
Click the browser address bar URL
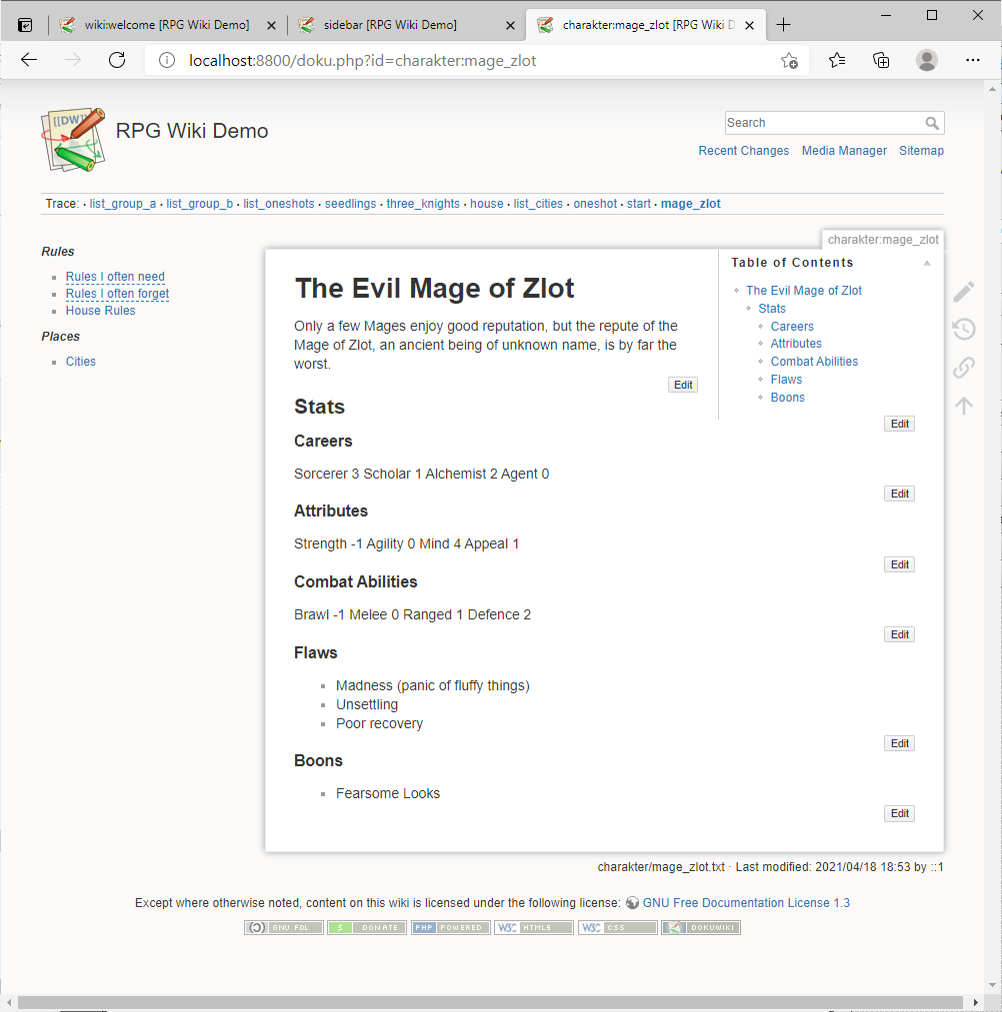click(363, 61)
